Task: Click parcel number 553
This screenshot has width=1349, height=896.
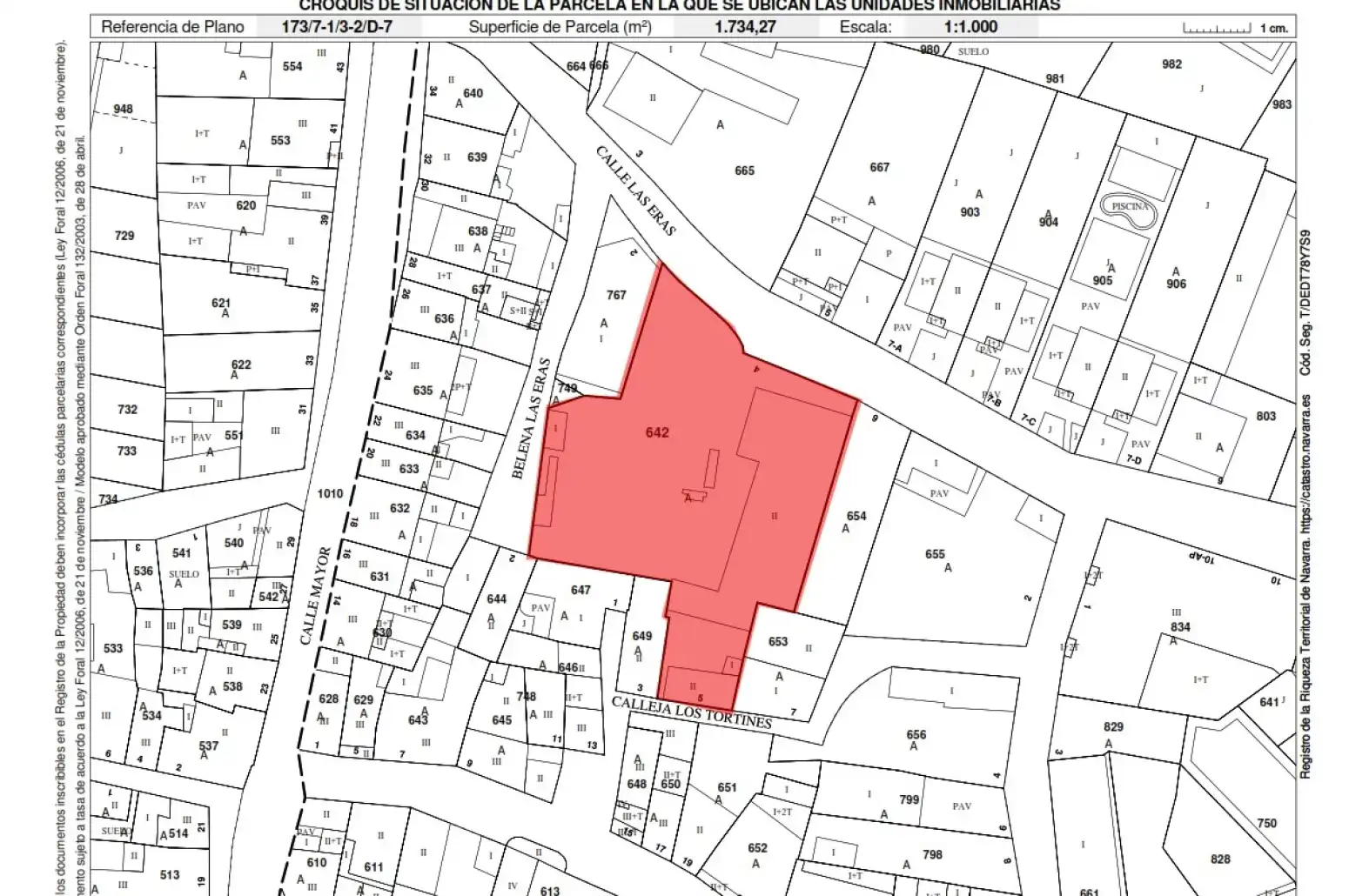Action: [280, 140]
